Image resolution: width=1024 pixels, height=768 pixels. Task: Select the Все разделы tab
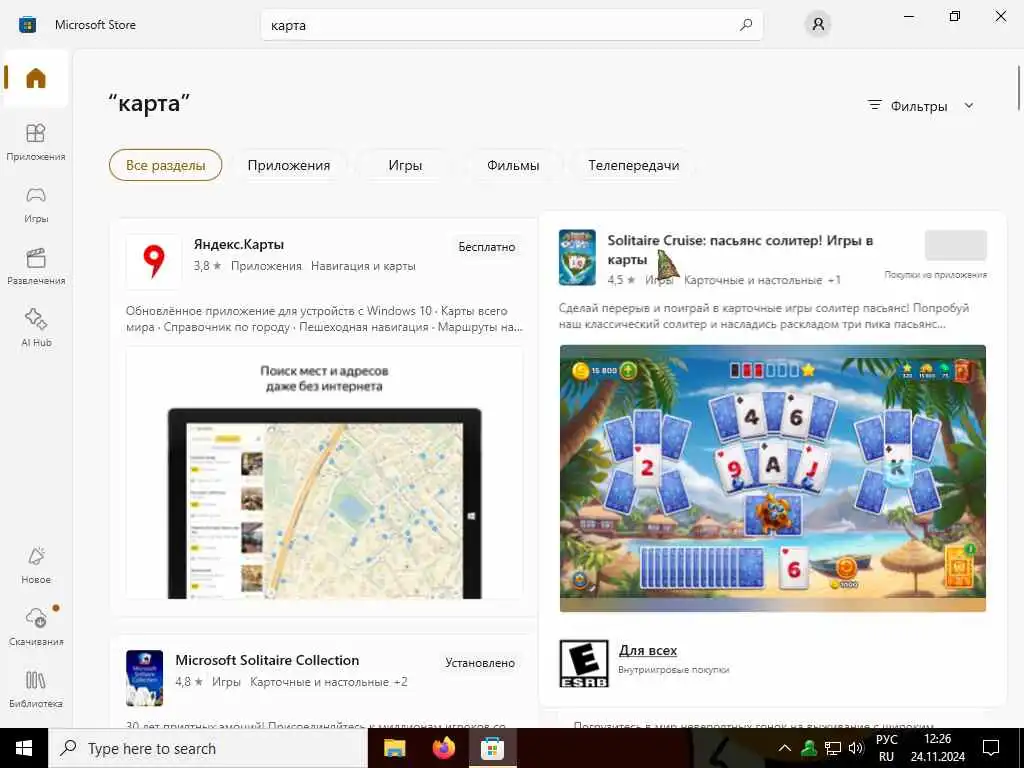pos(165,165)
